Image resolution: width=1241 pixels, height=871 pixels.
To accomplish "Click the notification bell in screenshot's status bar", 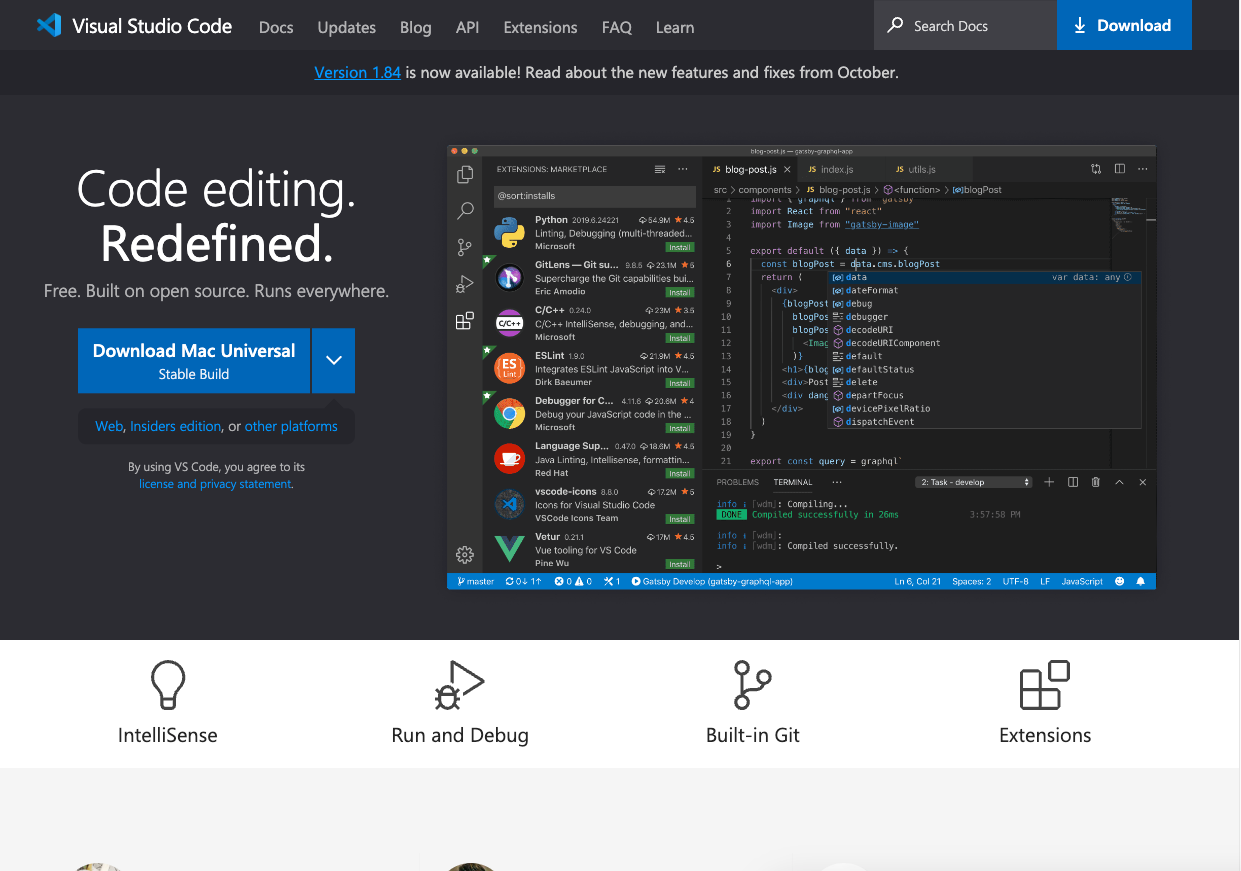I will 1141,581.
